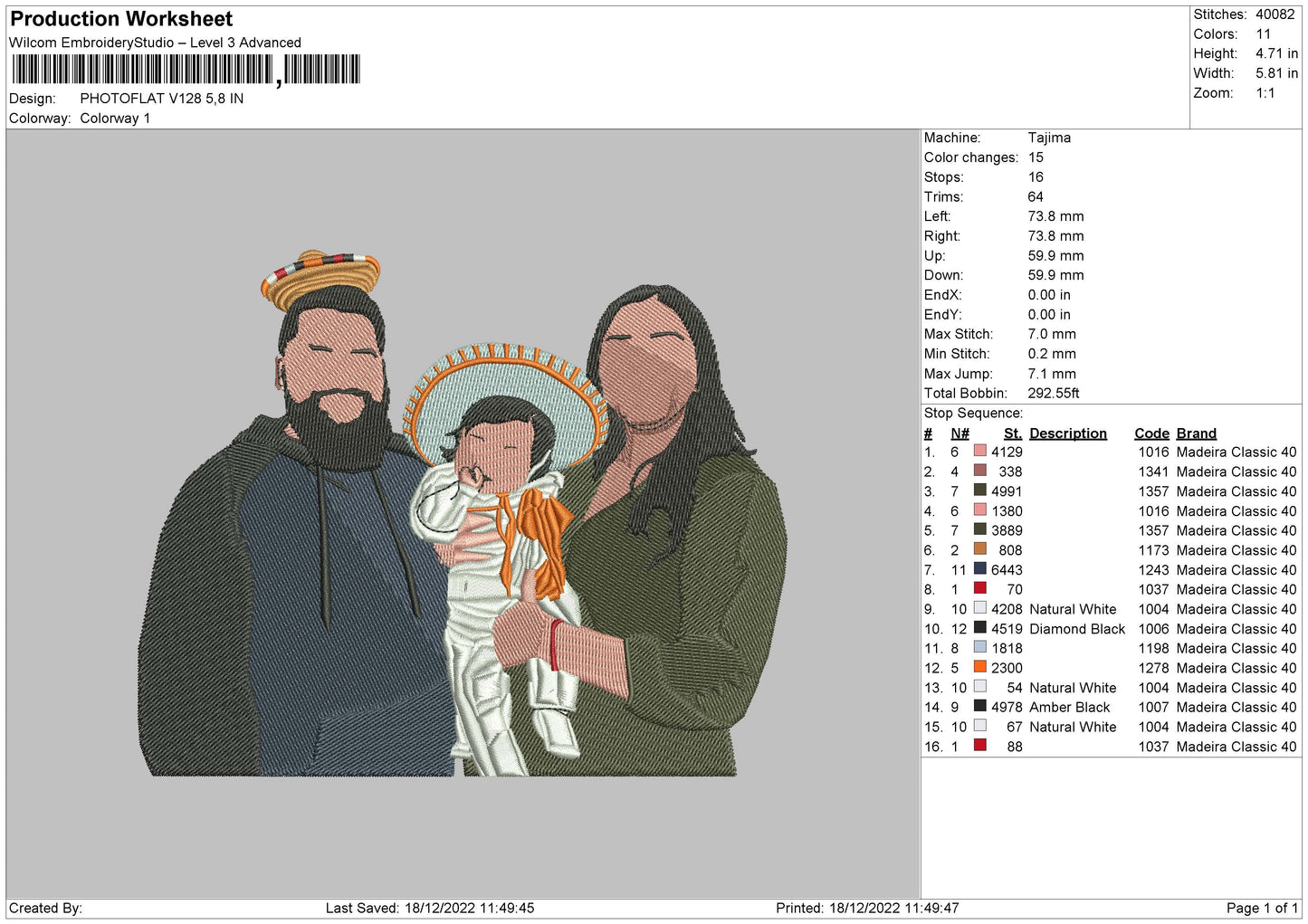Click the 'Brand' column header

point(1196,433)
